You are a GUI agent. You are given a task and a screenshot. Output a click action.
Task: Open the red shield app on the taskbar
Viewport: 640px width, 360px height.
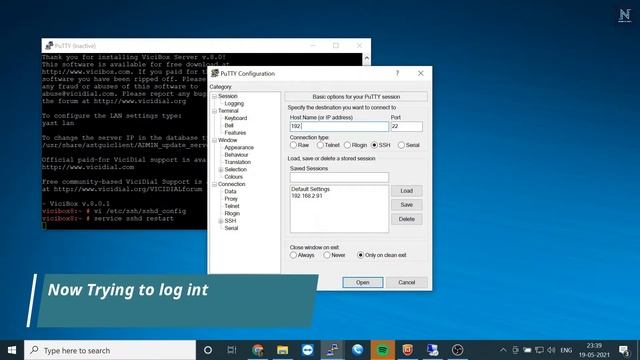pos(407,350)
